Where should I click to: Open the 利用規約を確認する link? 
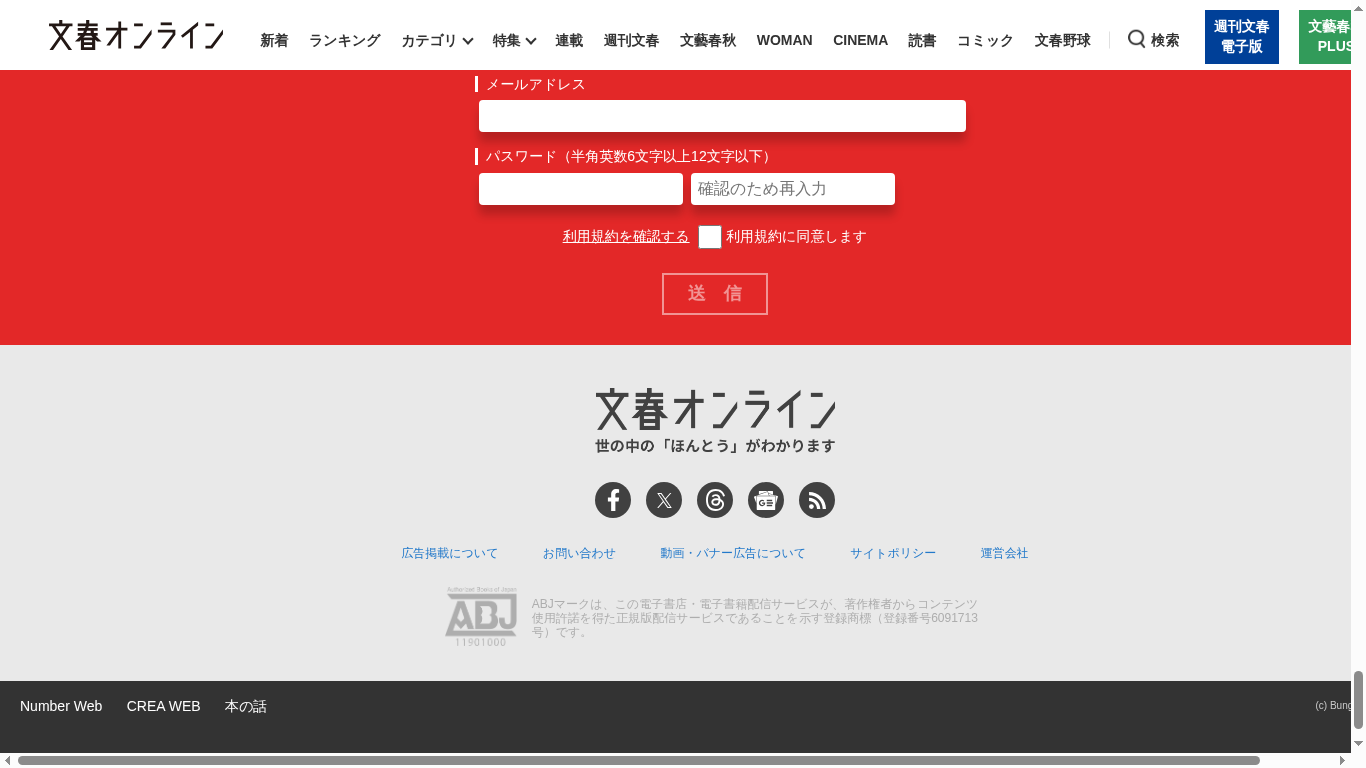point(626,237)
